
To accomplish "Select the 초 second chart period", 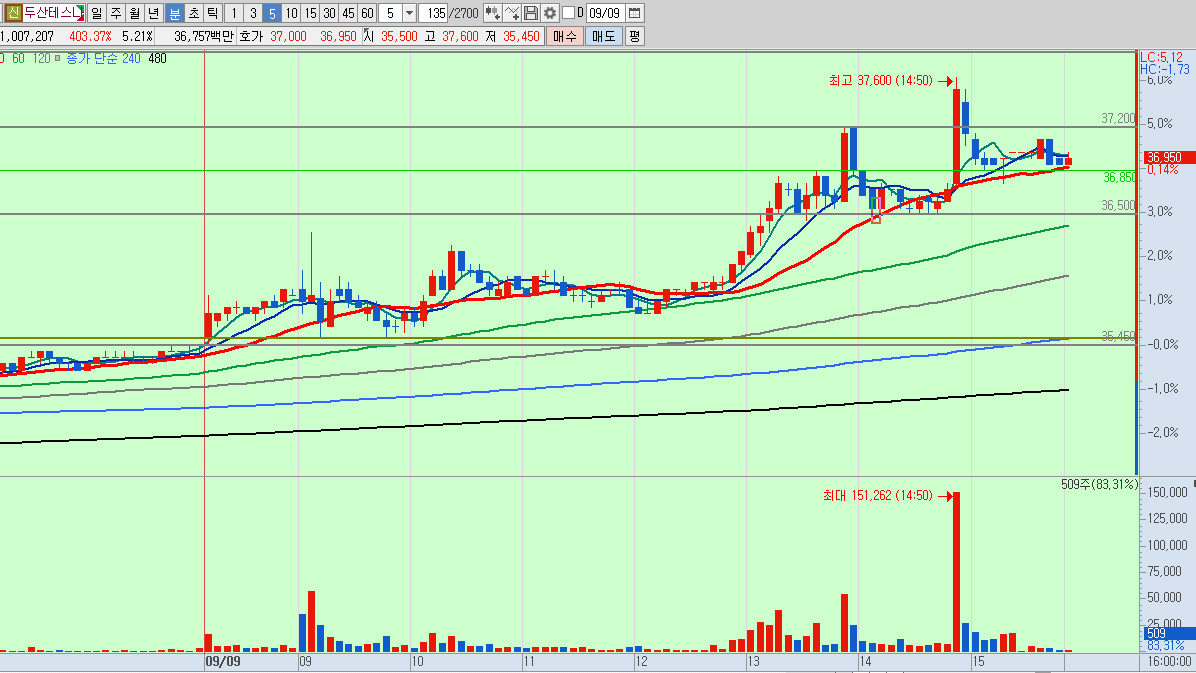I will pyautogui.click(x=194, y=13).
